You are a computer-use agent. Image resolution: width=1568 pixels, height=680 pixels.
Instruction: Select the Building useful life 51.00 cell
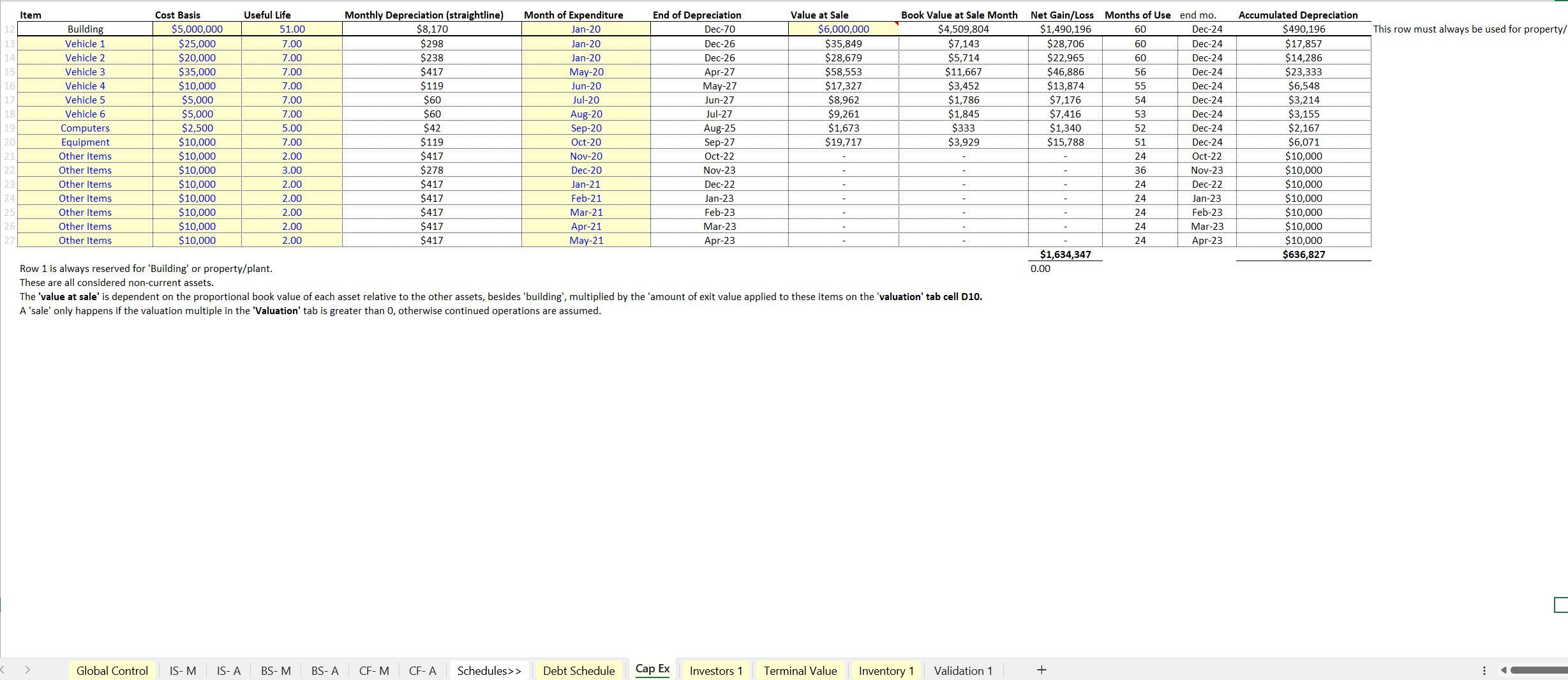click(292, 29)
